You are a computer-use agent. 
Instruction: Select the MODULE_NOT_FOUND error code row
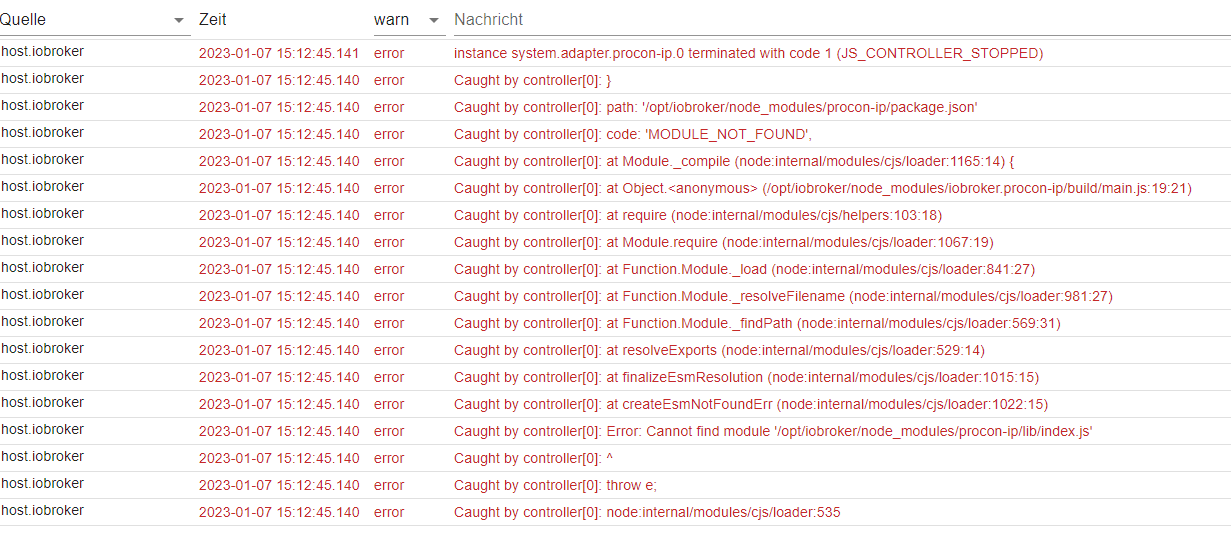pos(615,134)
